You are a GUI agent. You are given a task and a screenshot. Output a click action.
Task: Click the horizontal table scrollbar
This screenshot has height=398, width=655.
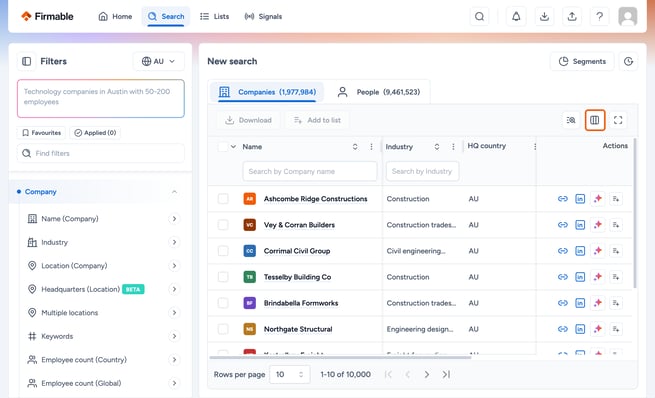[x=340, y=357]
